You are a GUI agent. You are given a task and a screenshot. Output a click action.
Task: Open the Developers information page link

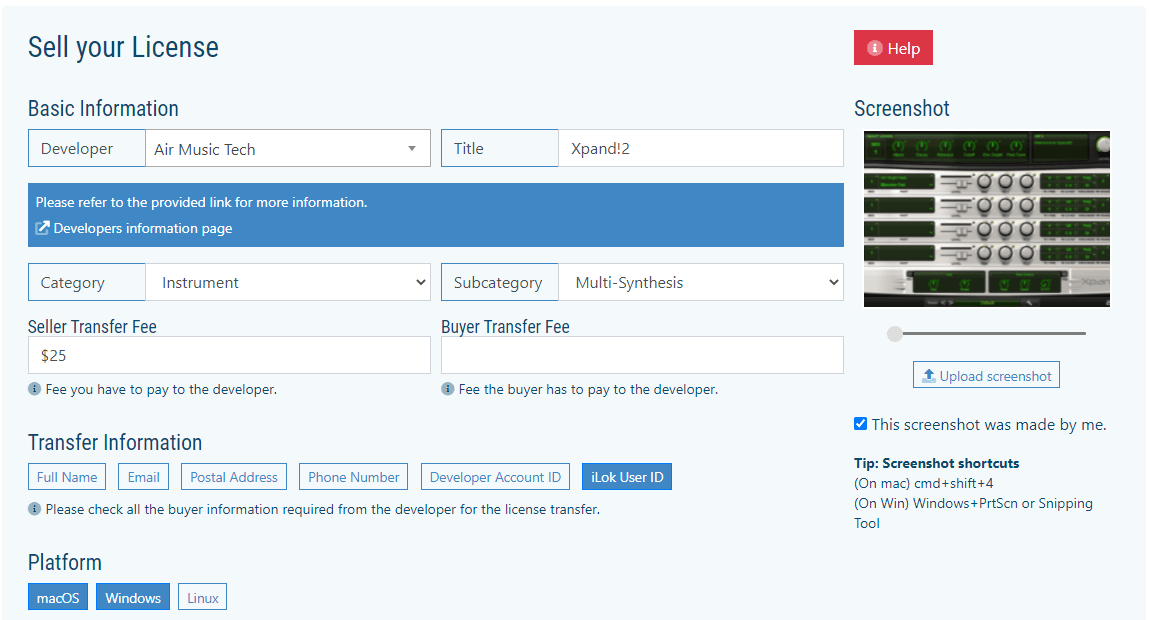point(142,228)
